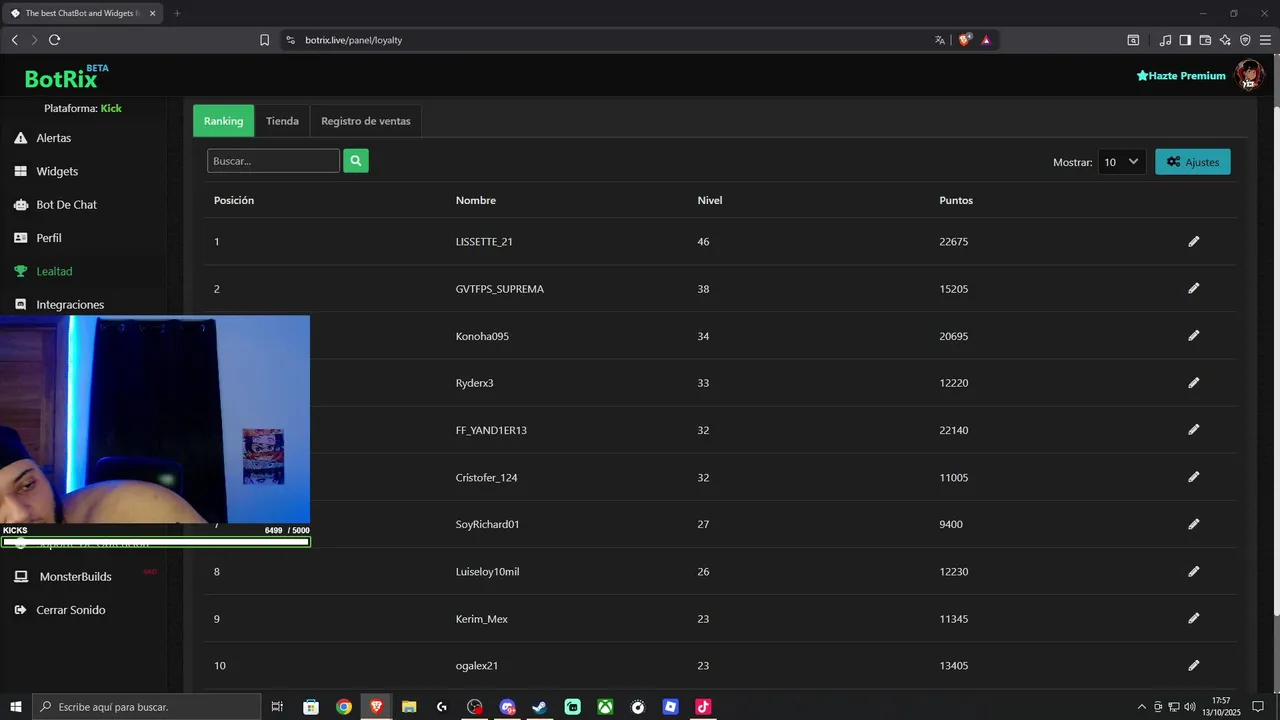Open the Leo AI sparkle icon
1280x720 pixels.
[x=1225, y=40]
